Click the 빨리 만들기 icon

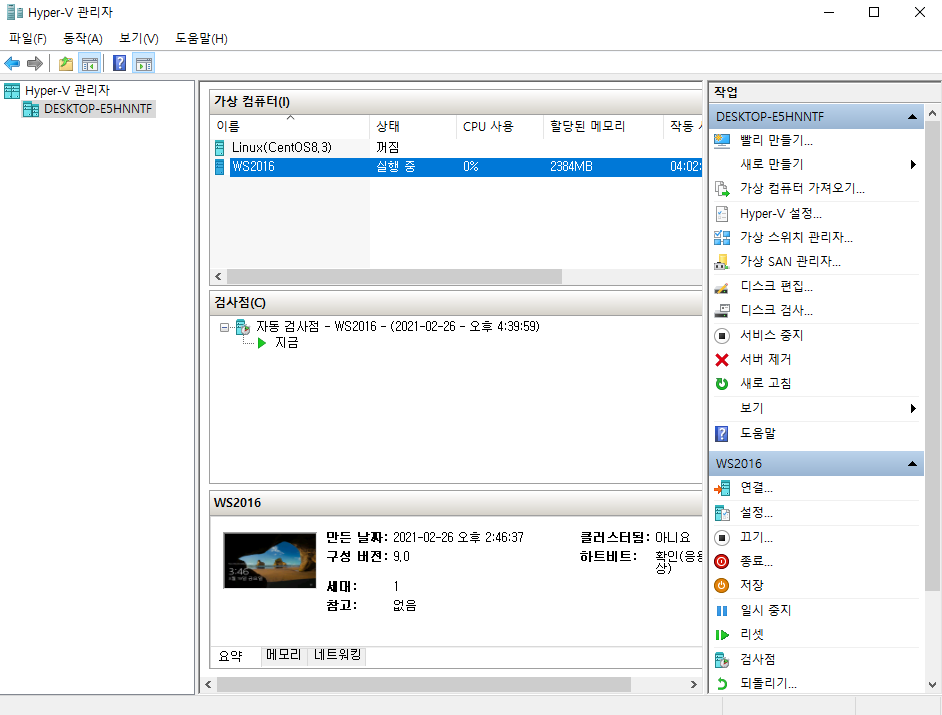coord(722,141)
